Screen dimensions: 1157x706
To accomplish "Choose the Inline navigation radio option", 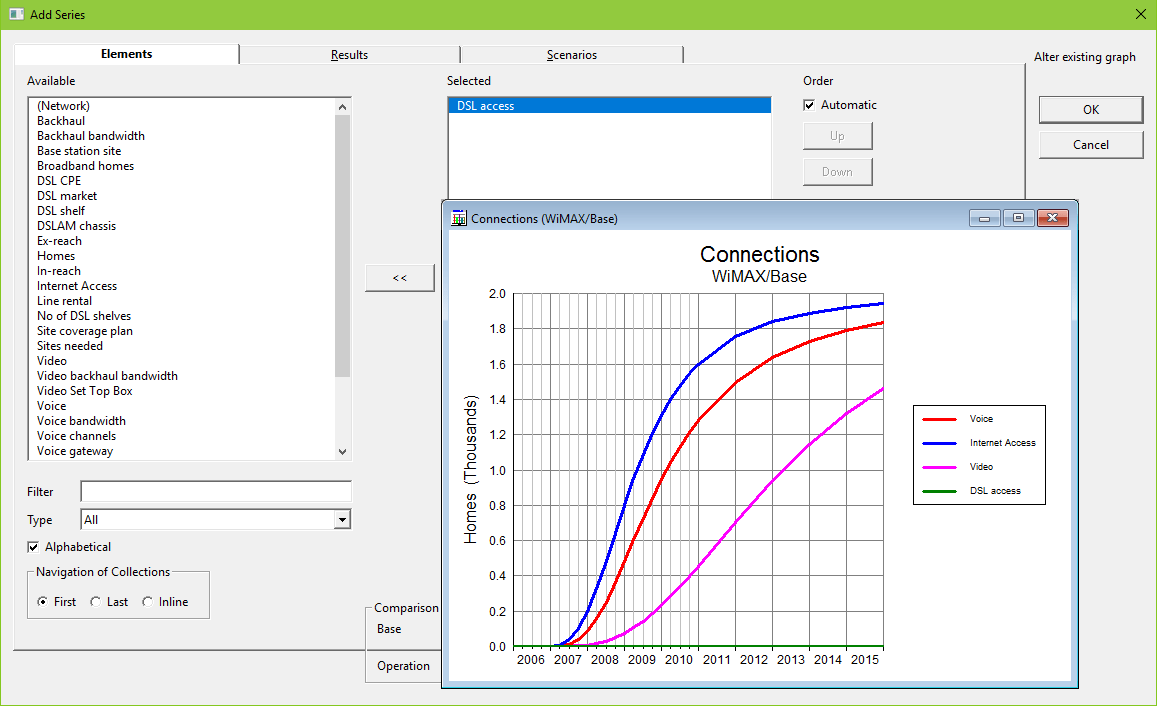I will pyautogui.click(x=148, y=602).
